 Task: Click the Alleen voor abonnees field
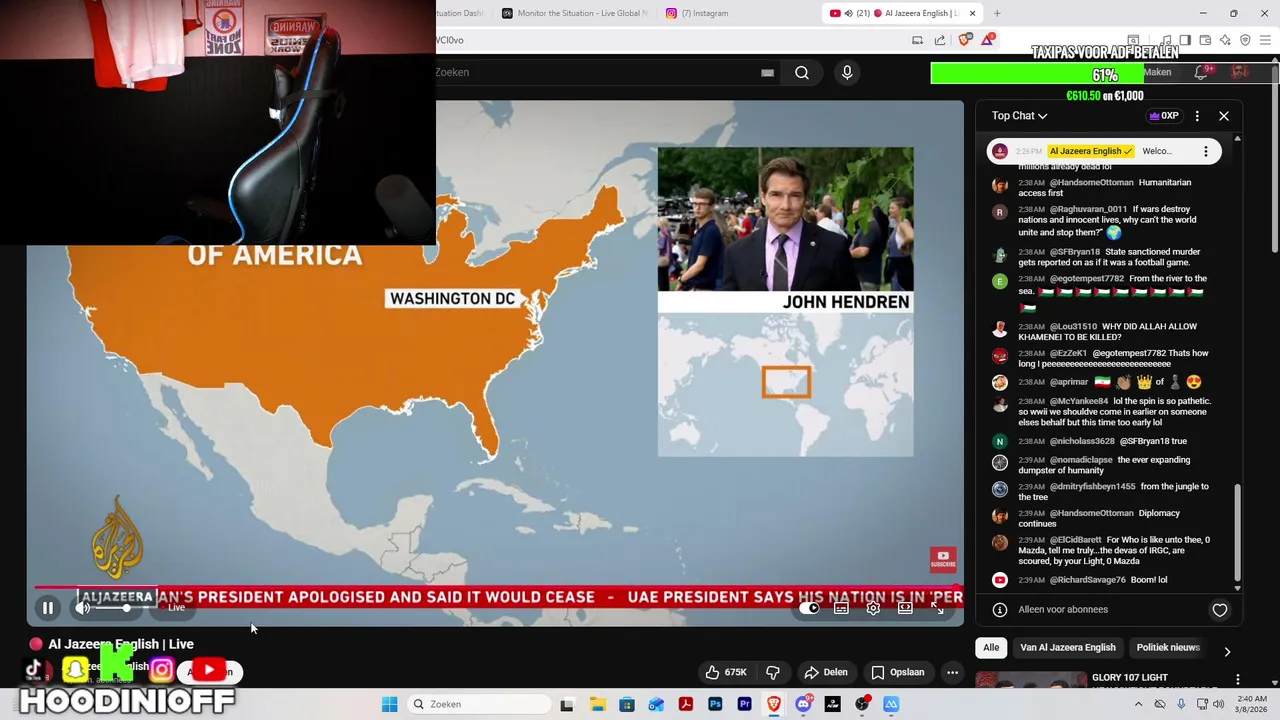(x=1063, y=609)
